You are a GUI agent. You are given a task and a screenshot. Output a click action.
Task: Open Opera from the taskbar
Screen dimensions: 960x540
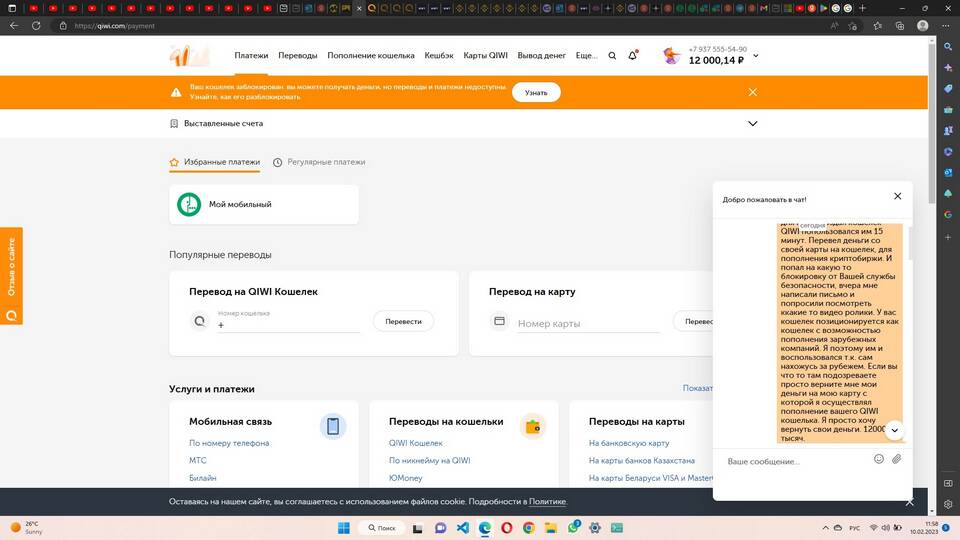coord(506,528)
